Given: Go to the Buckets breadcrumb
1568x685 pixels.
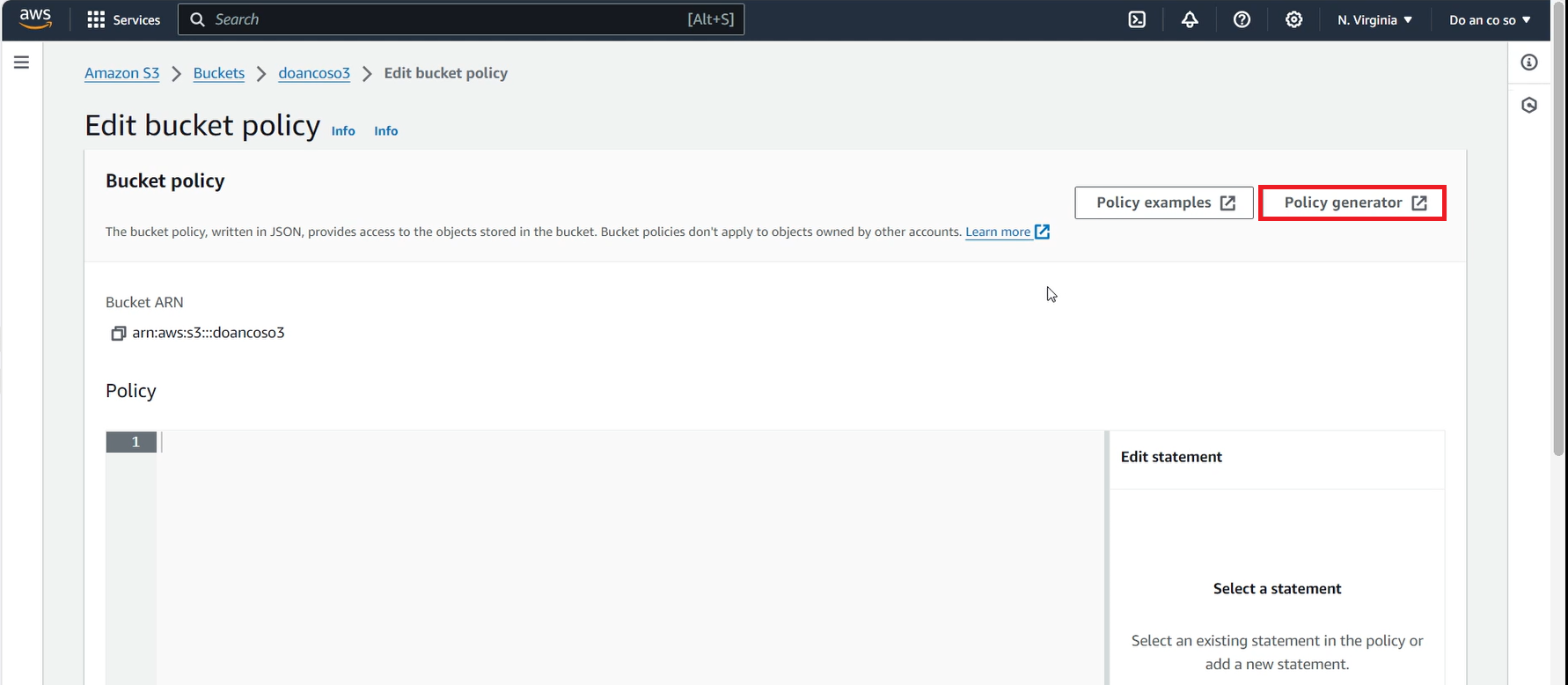Looking at the screenshot, I should coord(219,73).
